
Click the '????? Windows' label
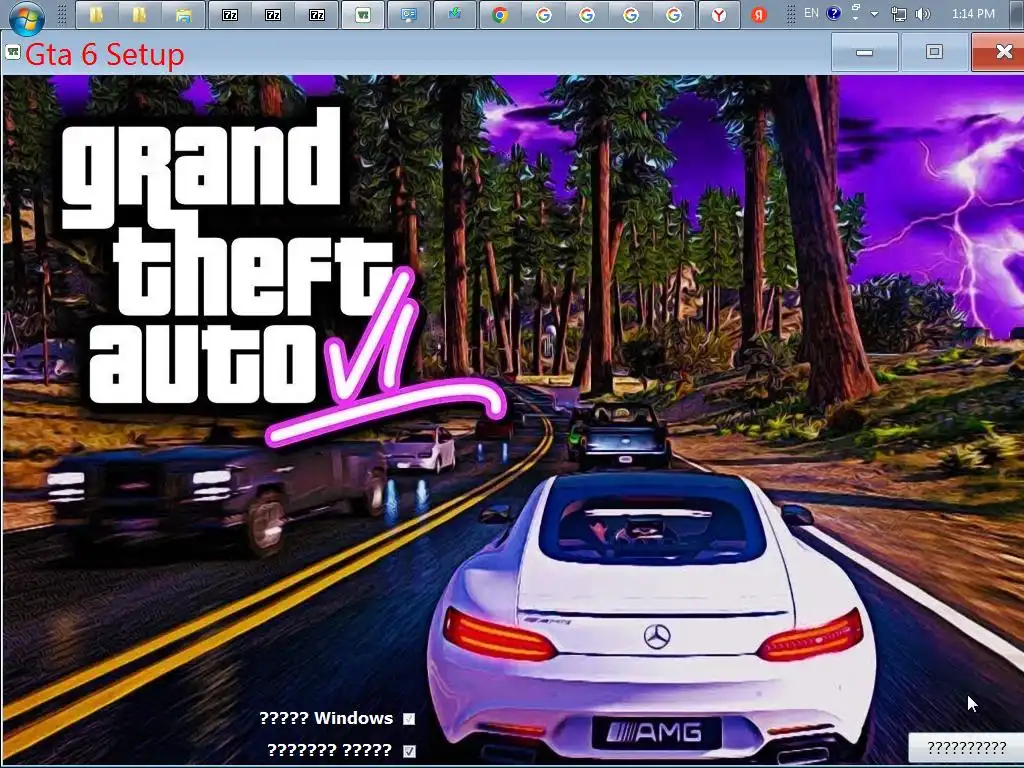coord(326,718)
